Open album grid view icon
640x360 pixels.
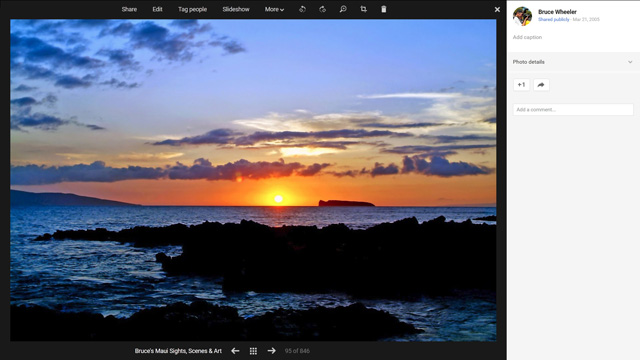pos(253,351)
